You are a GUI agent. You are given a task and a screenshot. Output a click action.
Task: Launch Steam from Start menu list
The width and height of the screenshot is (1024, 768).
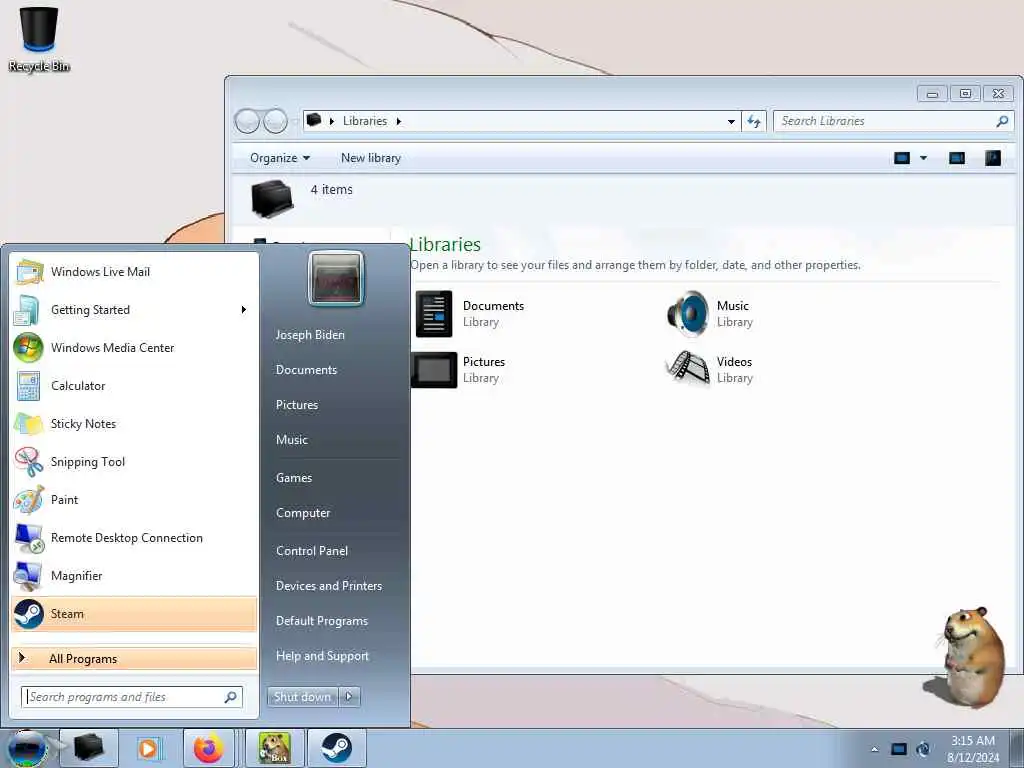(x=134, y=614)
